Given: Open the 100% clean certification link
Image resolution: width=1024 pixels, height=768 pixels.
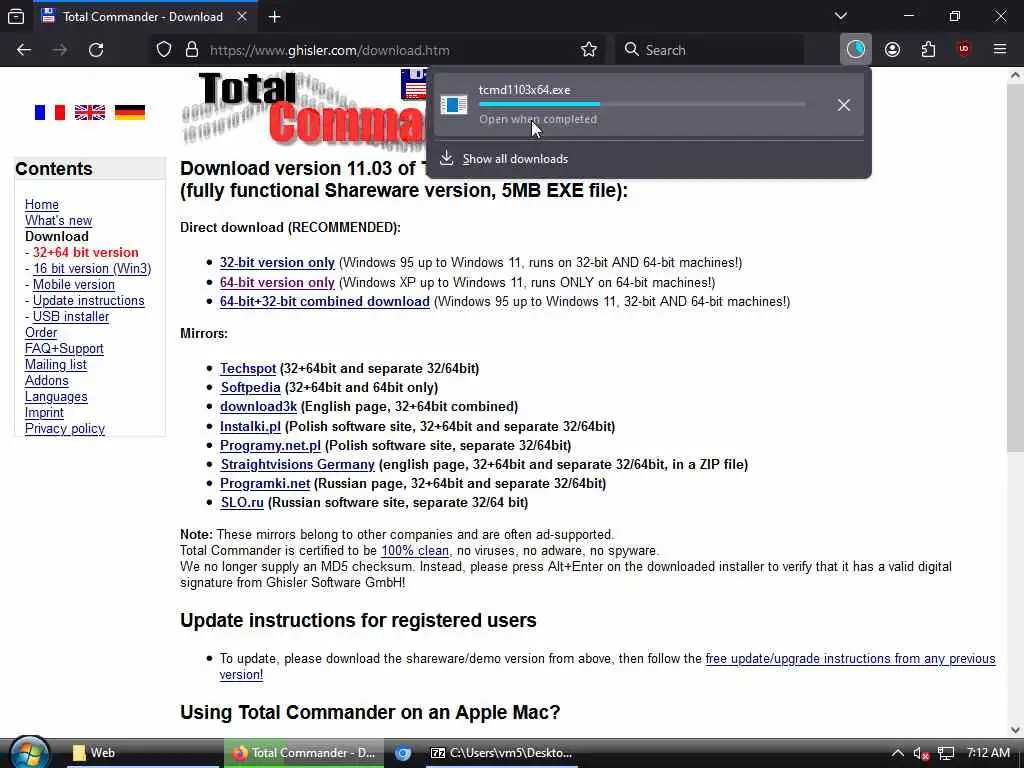Looking at the screenshot, I should click(415, 551).
